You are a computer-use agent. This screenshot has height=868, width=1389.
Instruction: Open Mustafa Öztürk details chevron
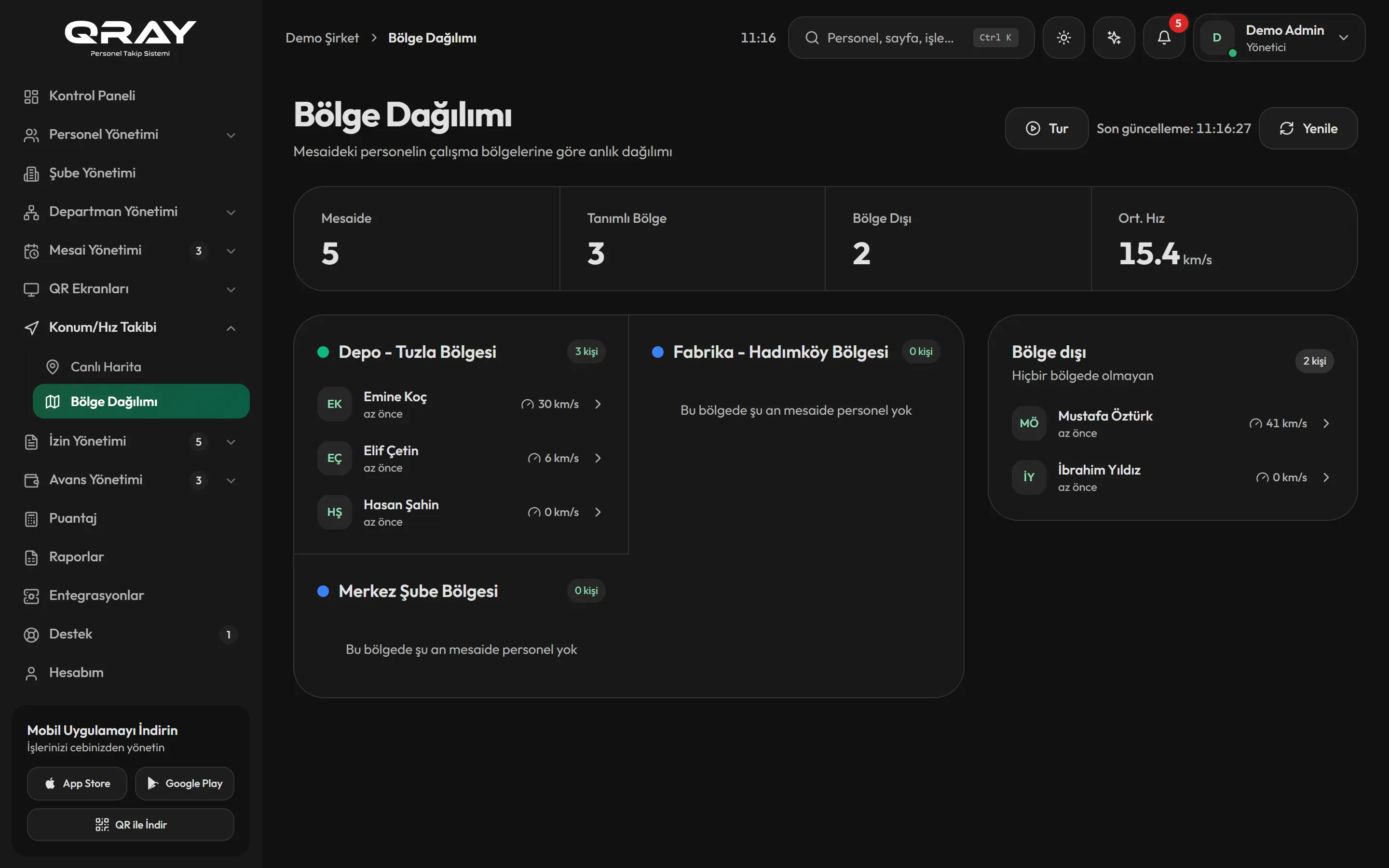[1326, 424]
